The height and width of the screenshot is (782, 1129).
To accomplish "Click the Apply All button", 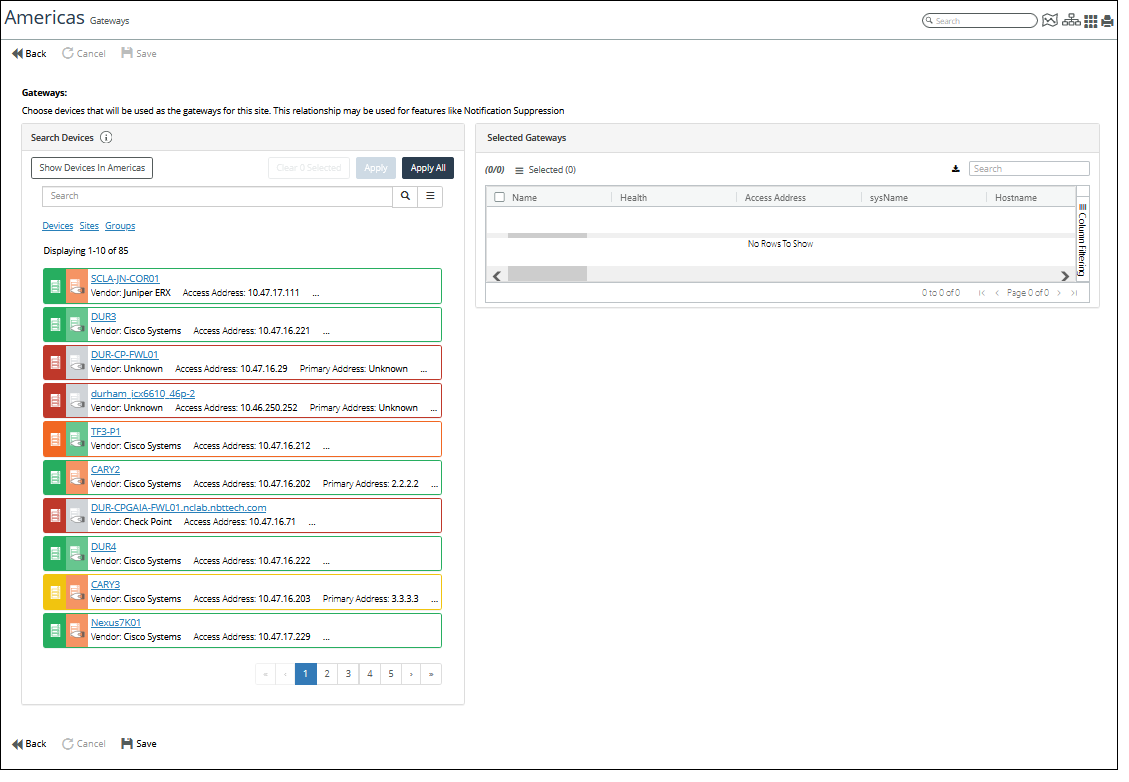I will pos(428,168).
